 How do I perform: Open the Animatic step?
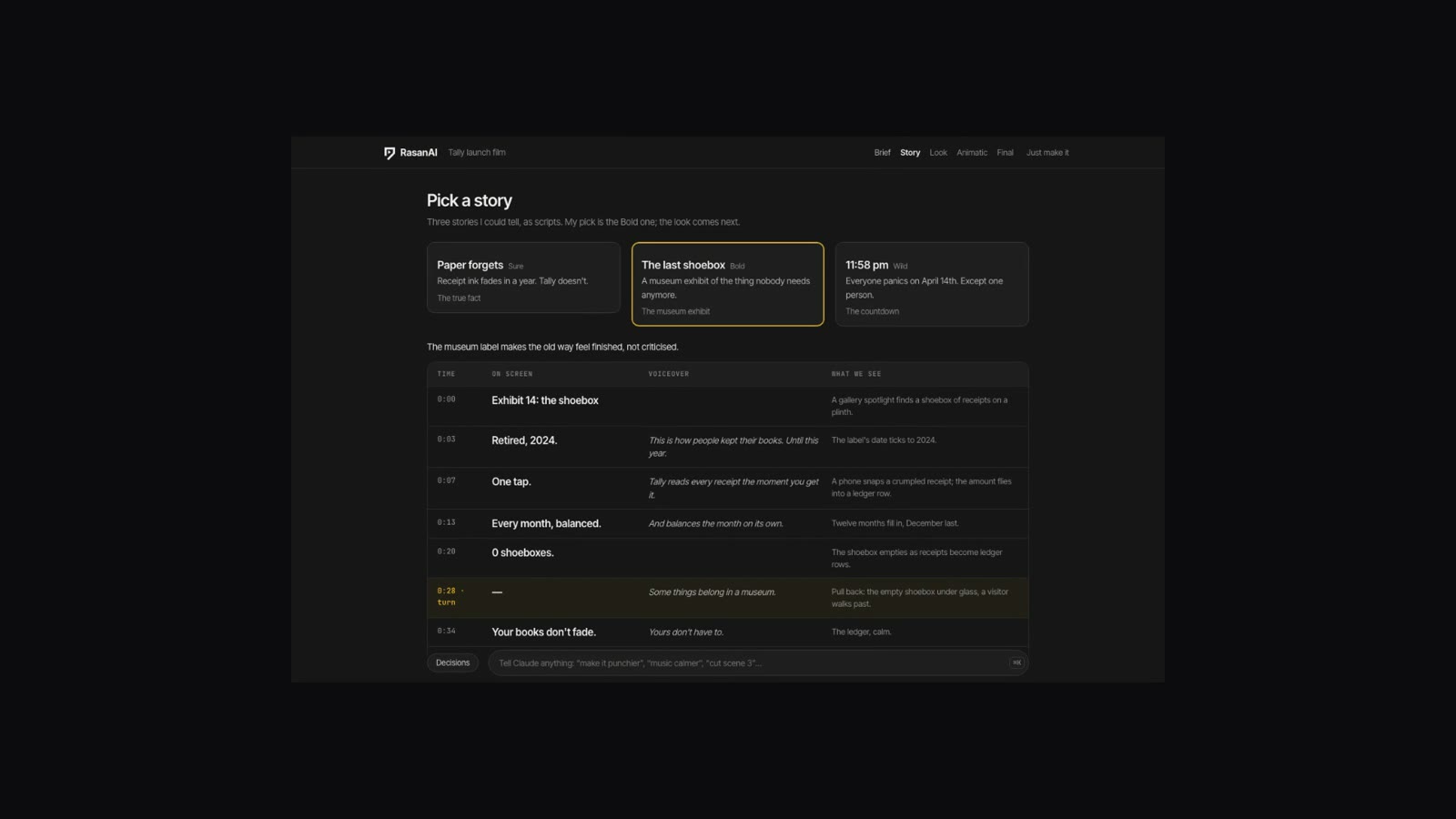[972, 153]
